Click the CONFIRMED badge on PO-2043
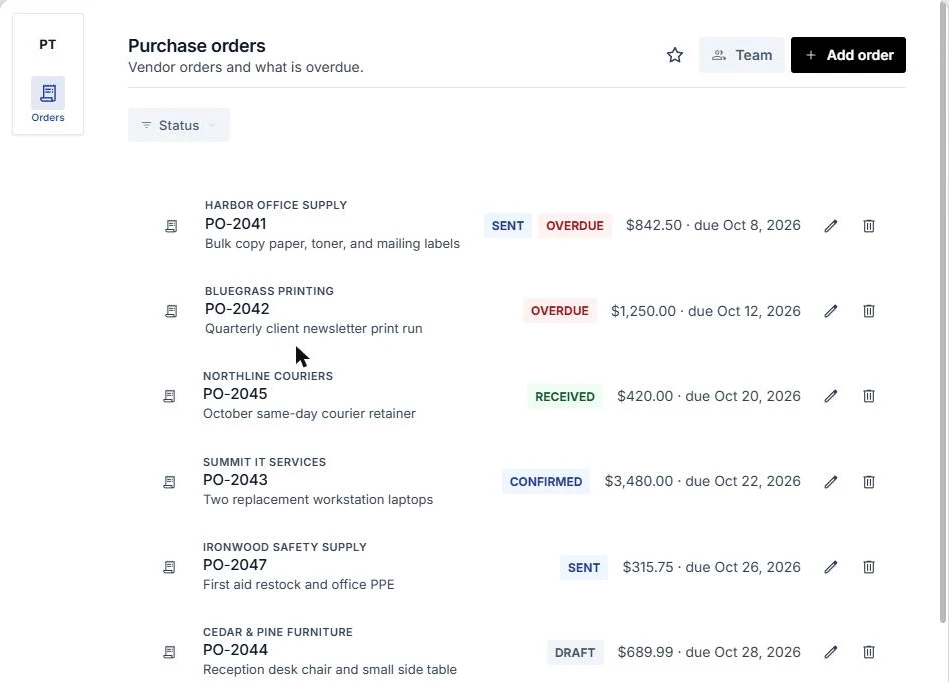This screenshot has height=682, width=949. point(545,482)
